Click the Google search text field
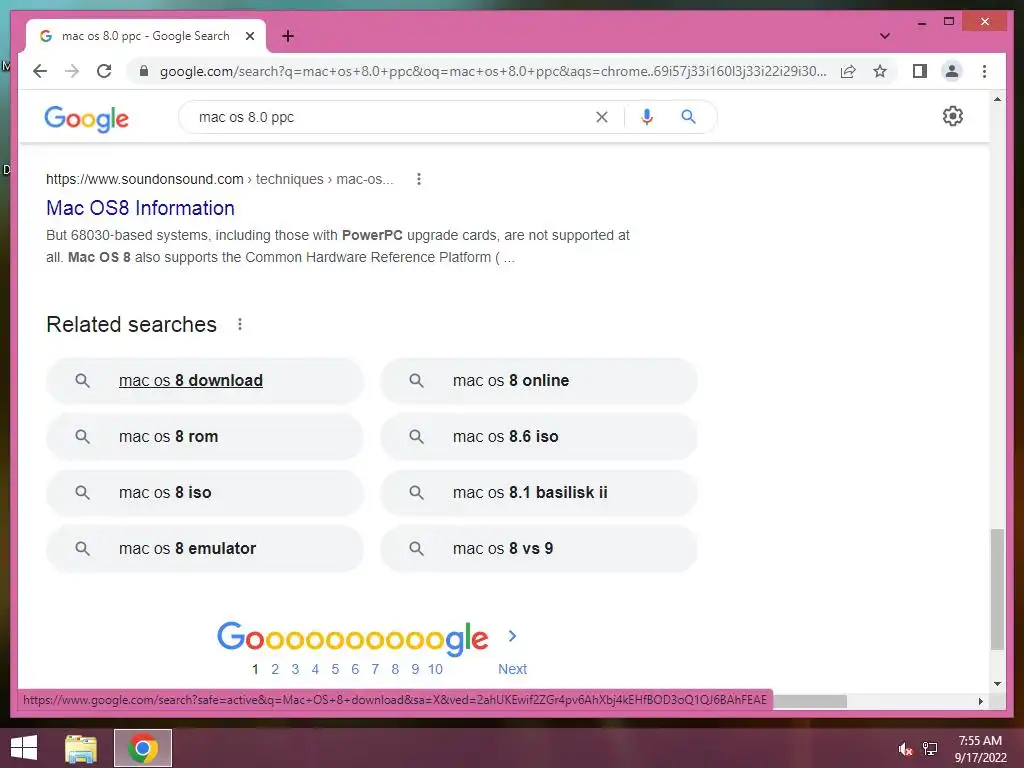 pyautogui.click(x=392, y=117)
